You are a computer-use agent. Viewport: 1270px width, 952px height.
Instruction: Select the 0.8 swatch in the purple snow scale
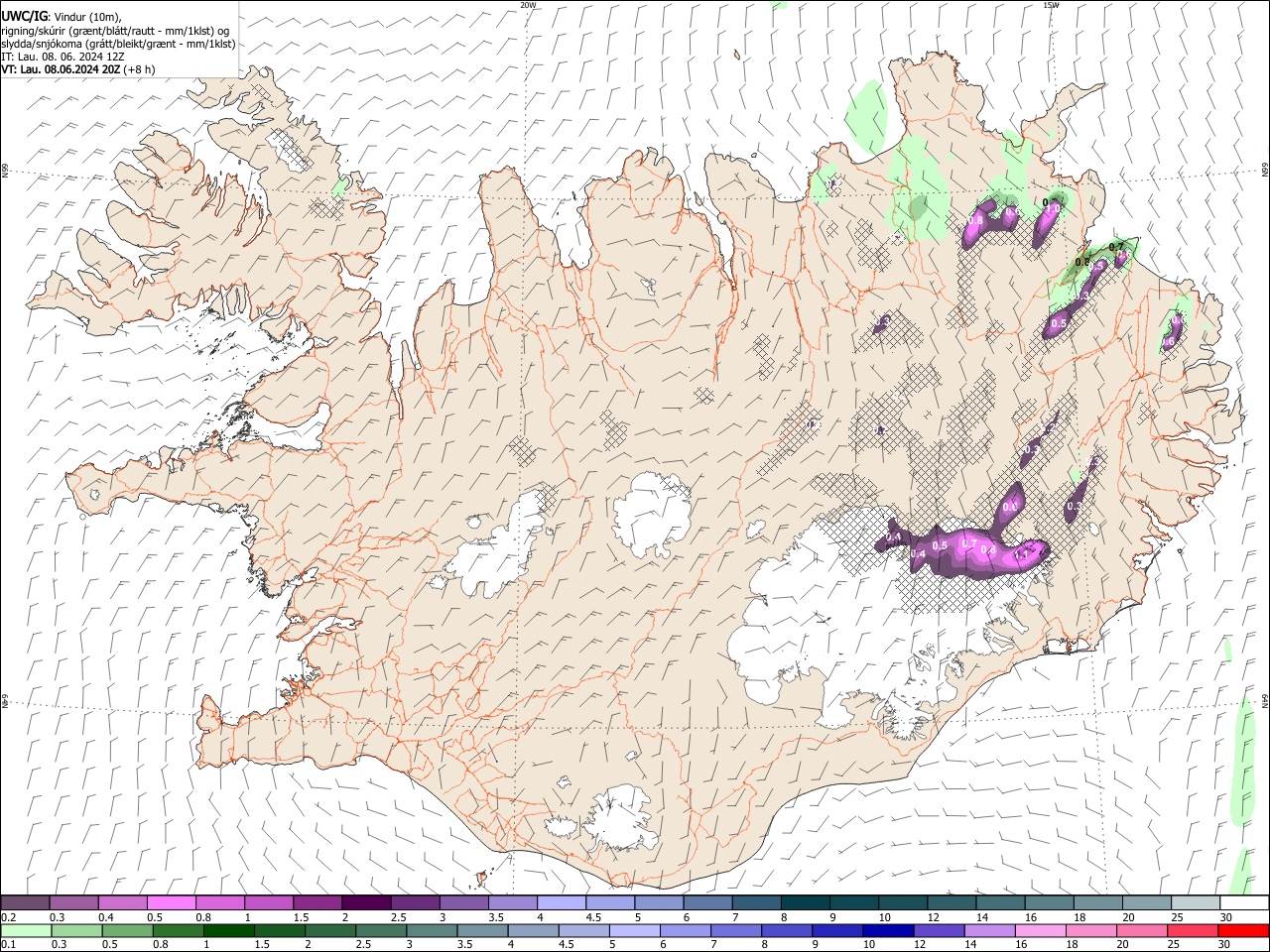pyautogui.click(x=219, y=902)
